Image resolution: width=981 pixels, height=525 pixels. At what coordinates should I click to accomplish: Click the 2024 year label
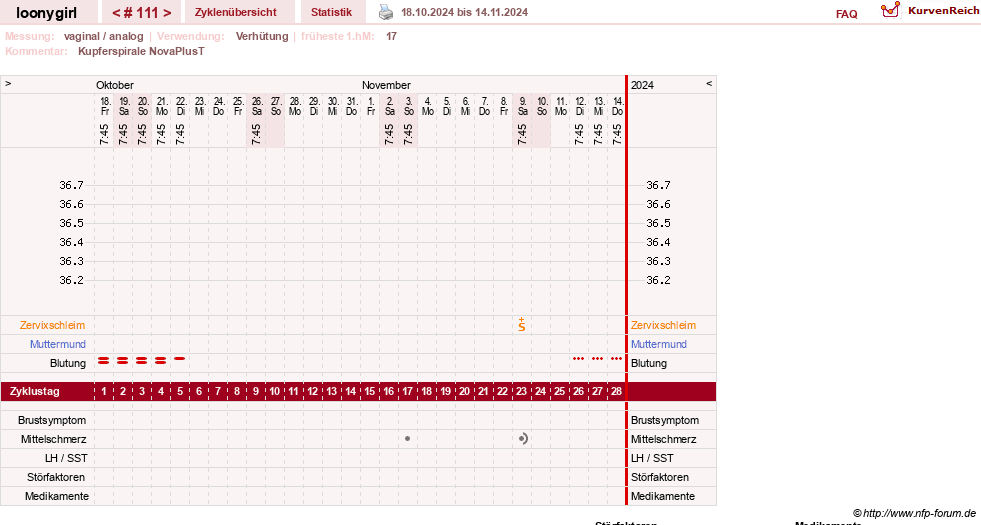tap(642, 85)
